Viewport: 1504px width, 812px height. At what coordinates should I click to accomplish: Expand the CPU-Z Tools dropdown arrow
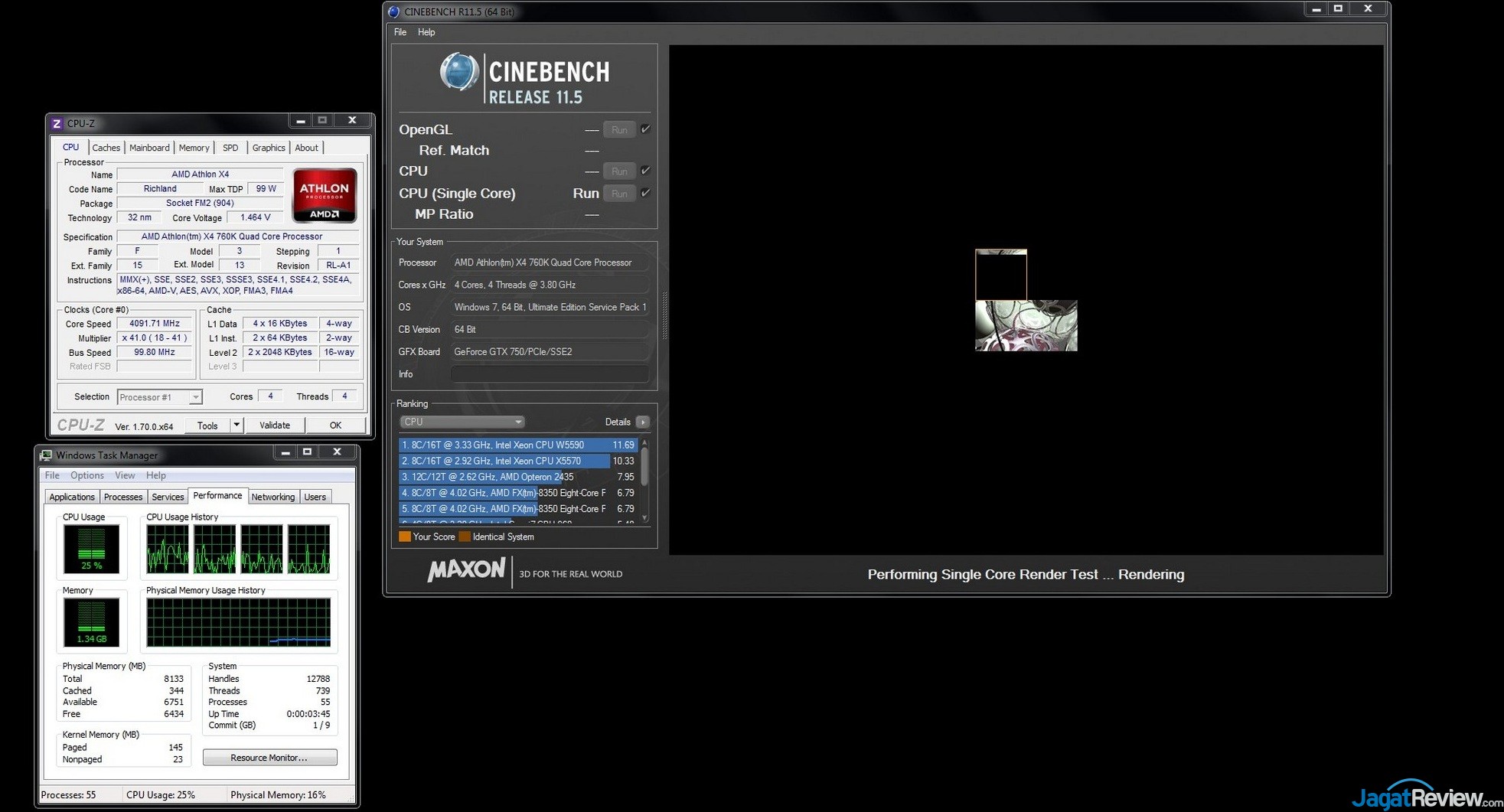236,426
